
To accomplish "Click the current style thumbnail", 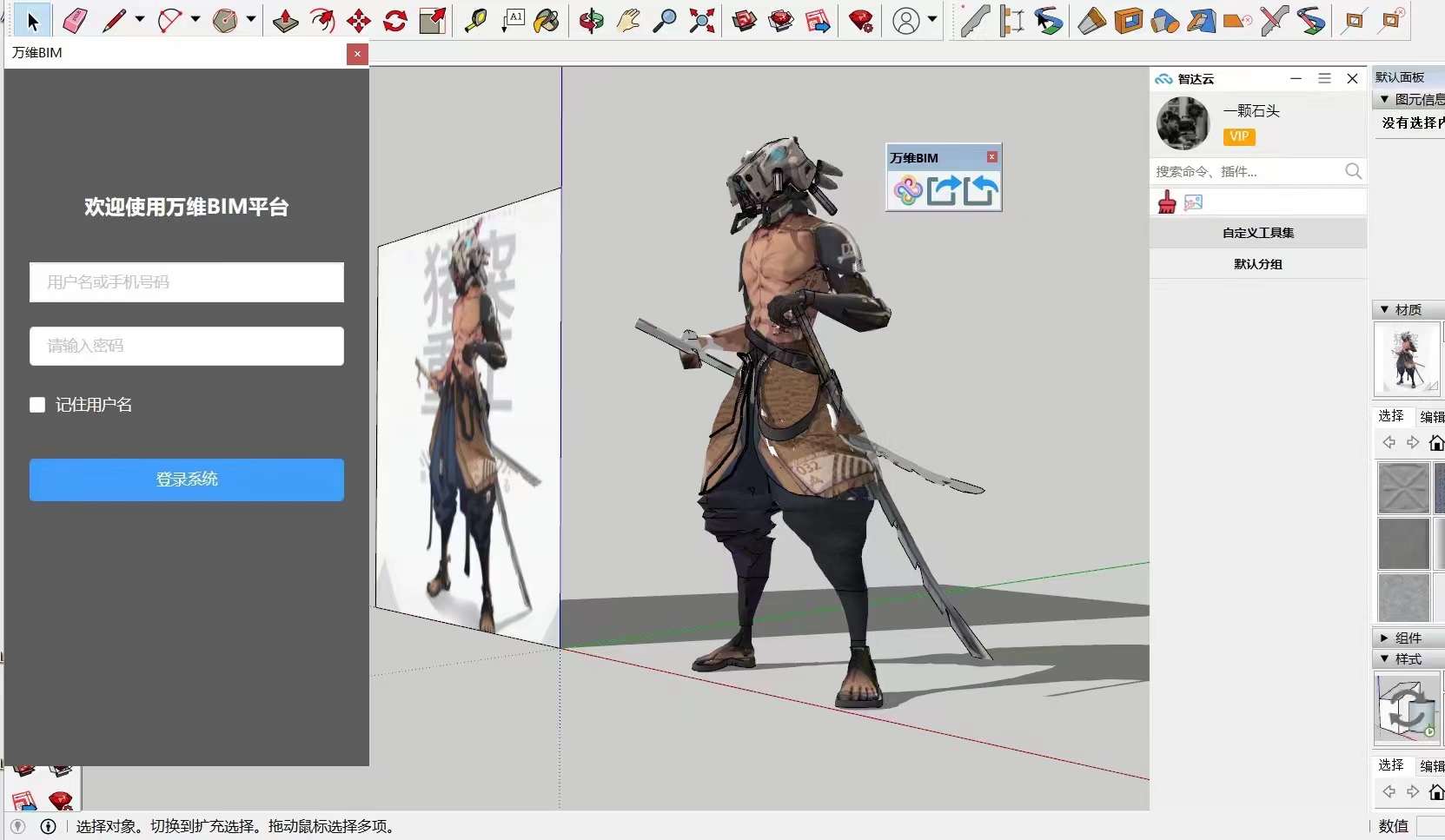I will click(1407, 709).
